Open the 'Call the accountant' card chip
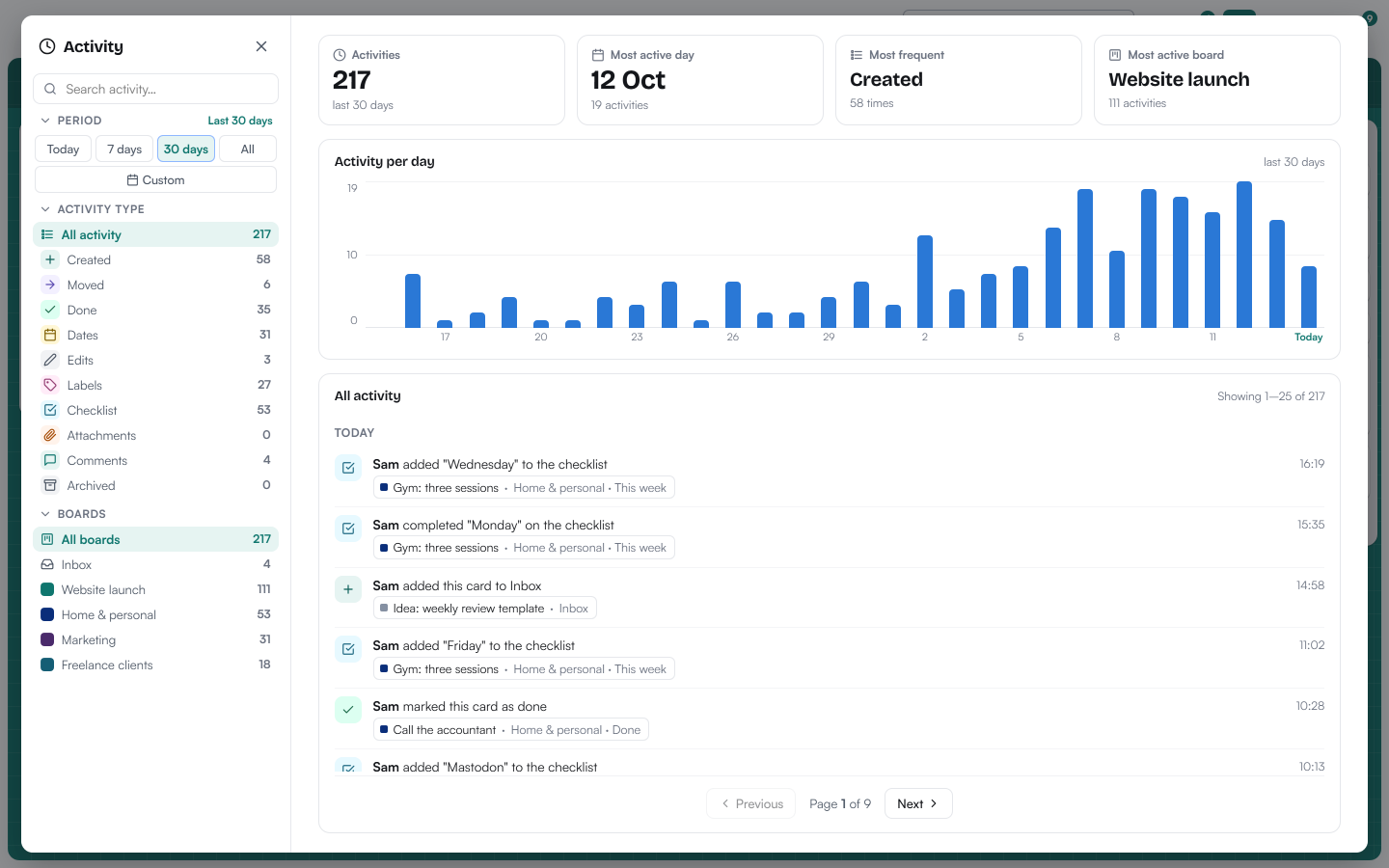The height and width of the screenshot is (868, 1389). point(511,730)
